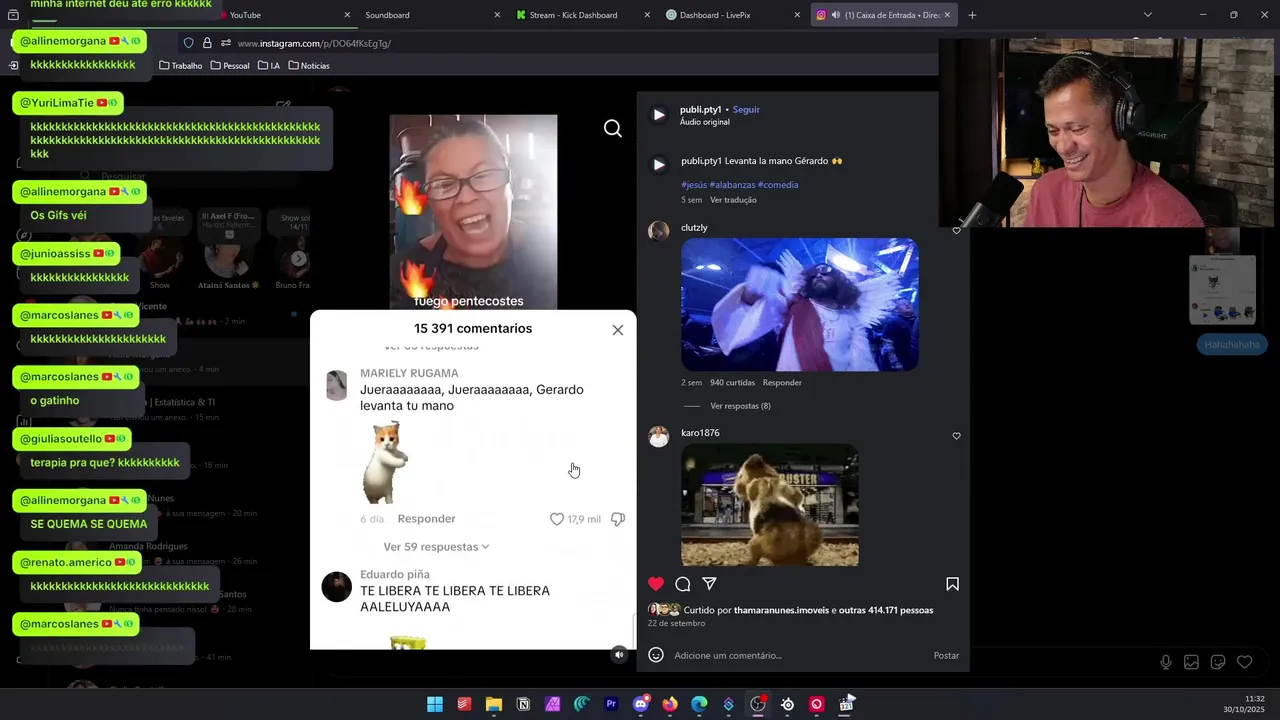The width and height of the screenshot is (1280, 720).
Task: Click the Postar button
Action: point(946,655)
